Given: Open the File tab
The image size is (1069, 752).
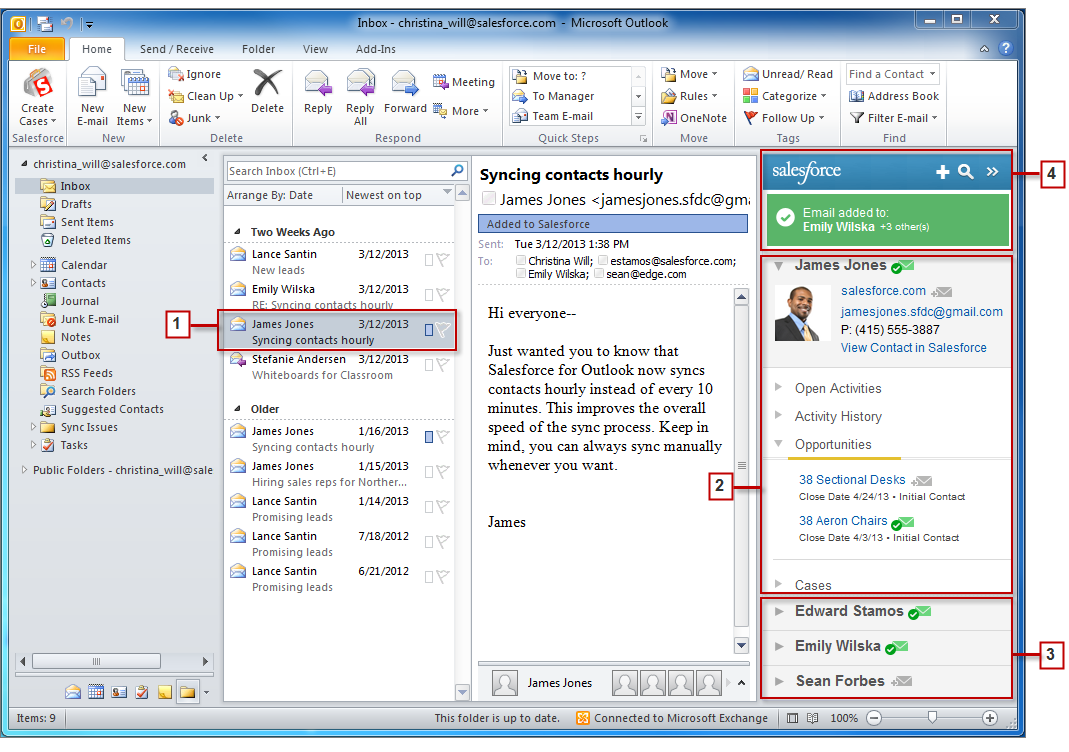Looking at the screenshot, I should (37, 49).
